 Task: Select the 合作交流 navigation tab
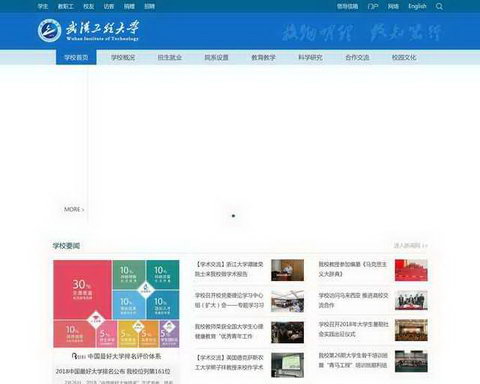[357, 57]
